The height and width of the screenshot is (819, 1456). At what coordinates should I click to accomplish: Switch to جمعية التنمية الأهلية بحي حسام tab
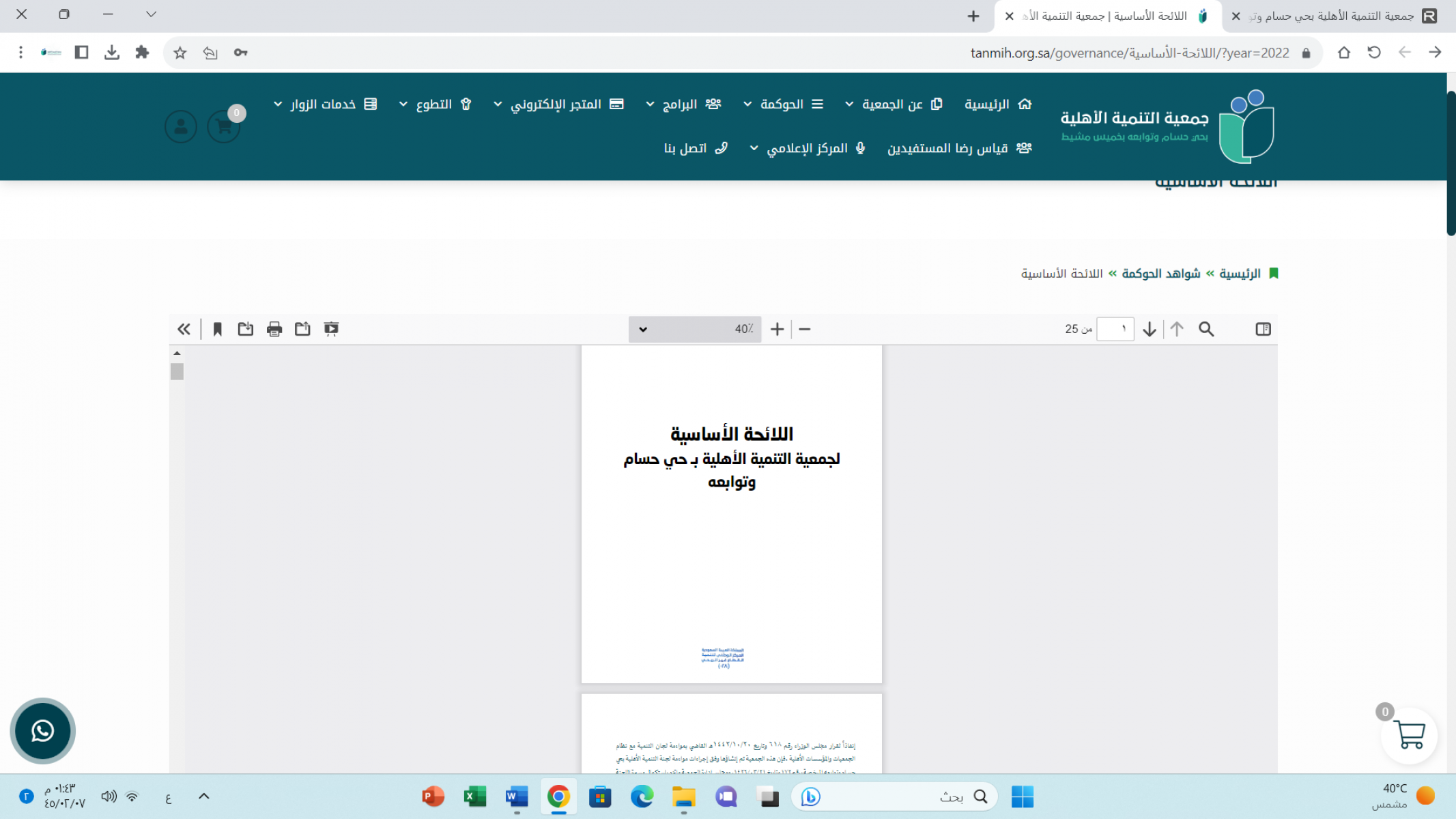[x=1339, y=16]
